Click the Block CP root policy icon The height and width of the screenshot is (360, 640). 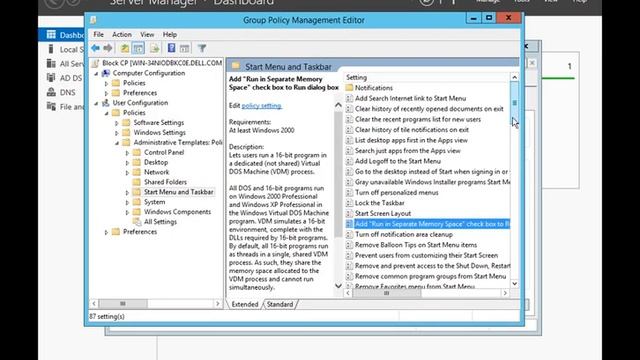[x=95, y=63]
